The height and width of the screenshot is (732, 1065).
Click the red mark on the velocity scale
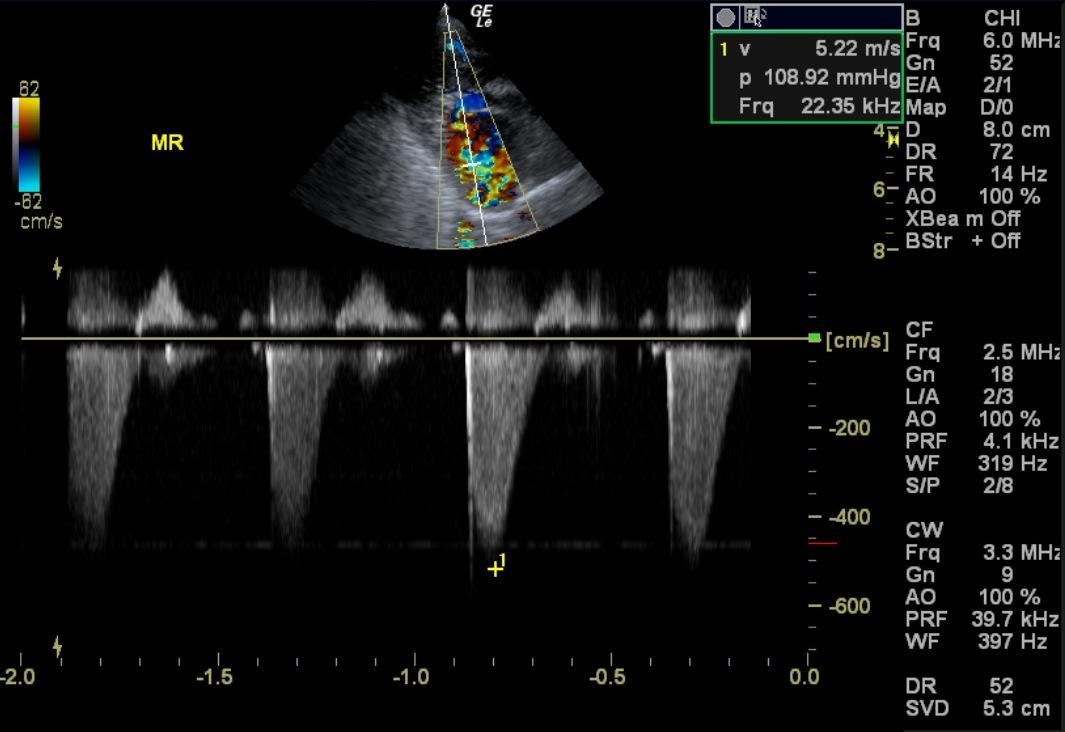pos(823,543)
